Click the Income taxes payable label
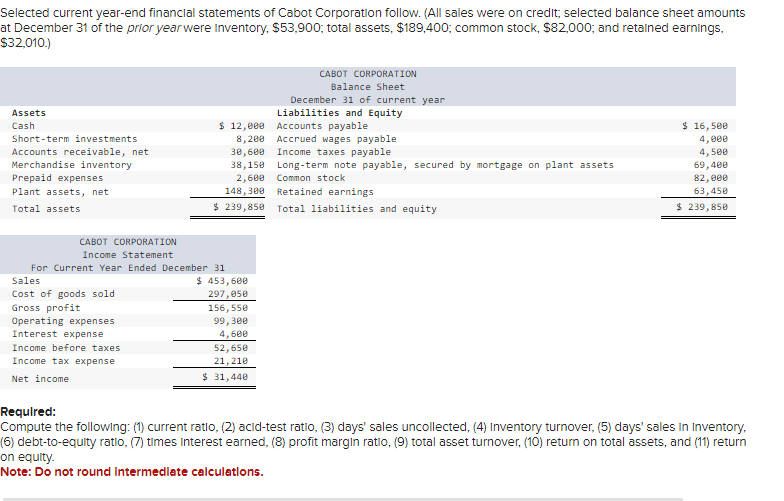 [x=334, y=152]
